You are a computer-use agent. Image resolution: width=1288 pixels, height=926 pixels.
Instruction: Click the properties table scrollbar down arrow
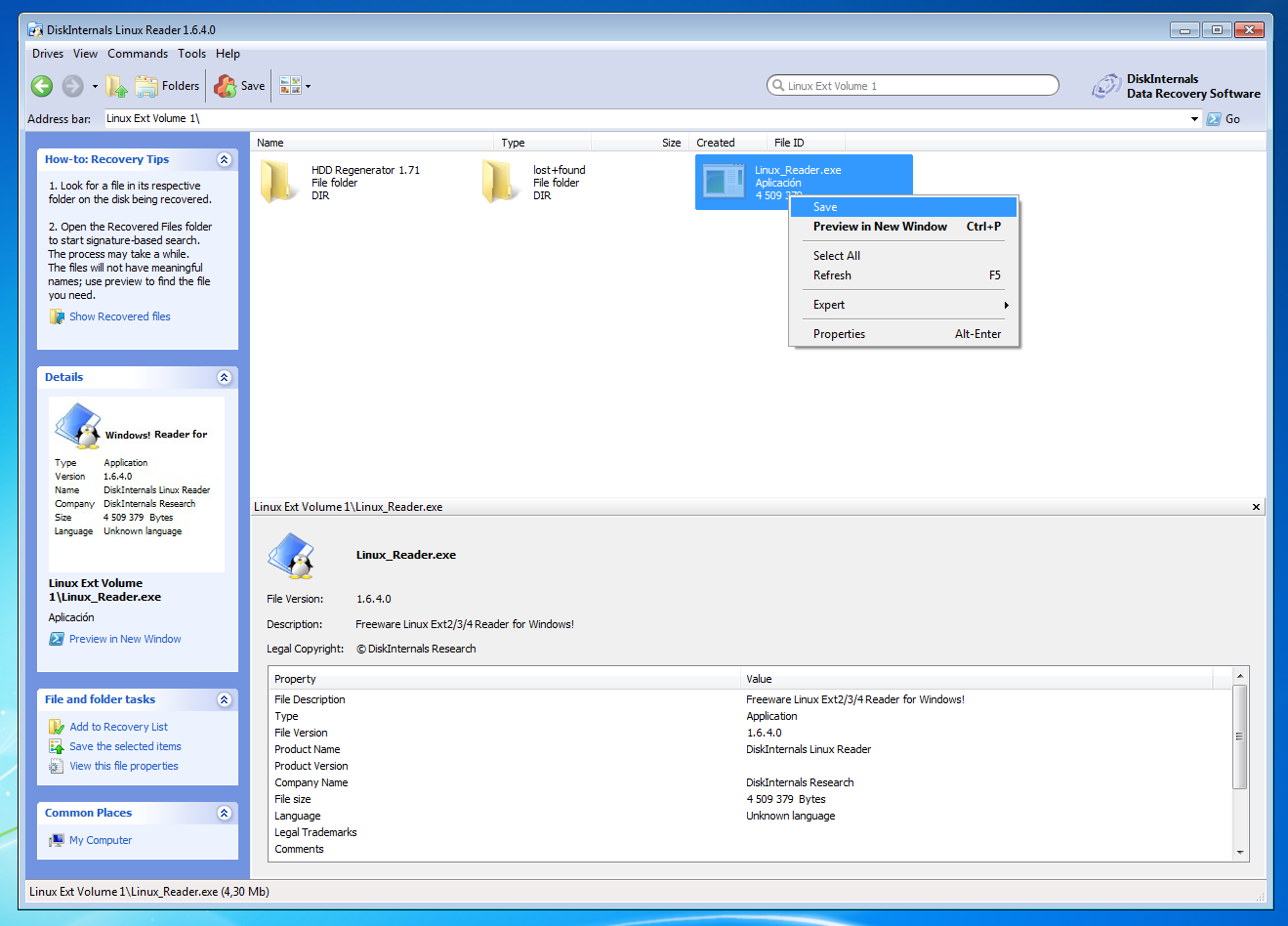pos(1240,853)
